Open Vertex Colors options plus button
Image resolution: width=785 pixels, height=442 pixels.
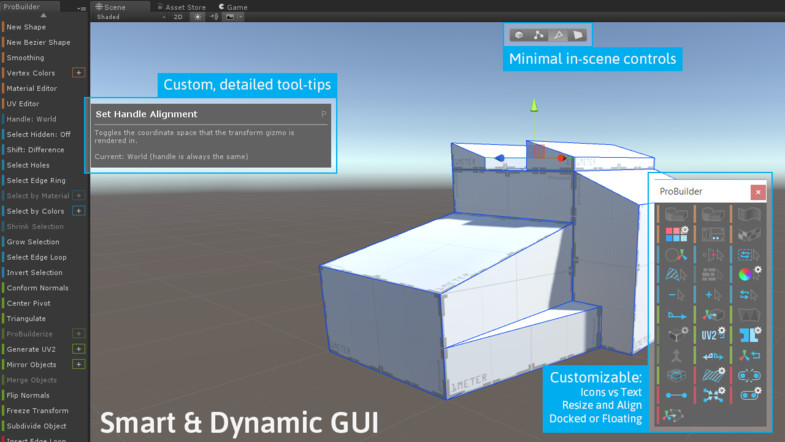[79, 73]
